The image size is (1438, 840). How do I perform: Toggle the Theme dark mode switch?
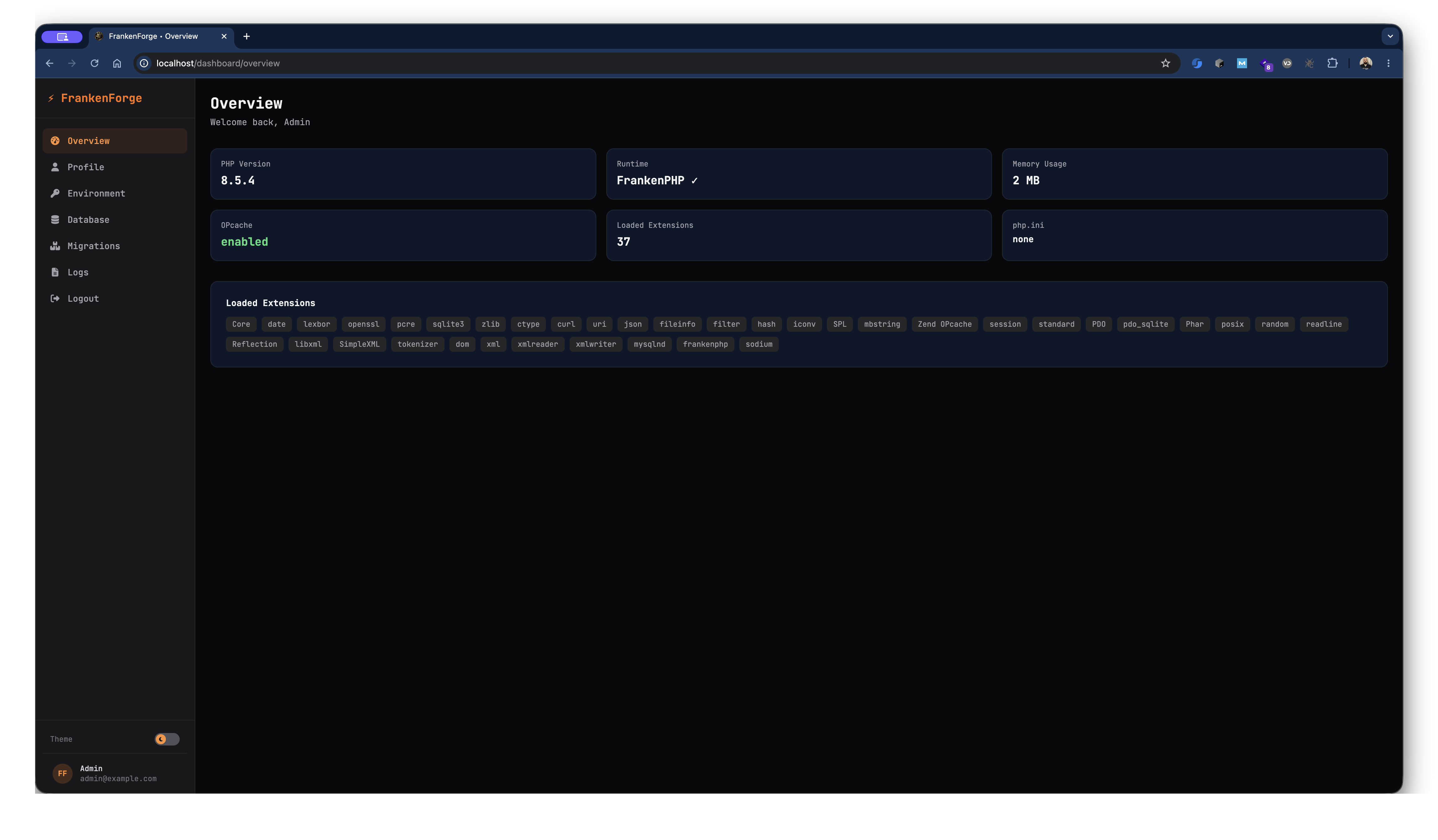tap(167, 740)
